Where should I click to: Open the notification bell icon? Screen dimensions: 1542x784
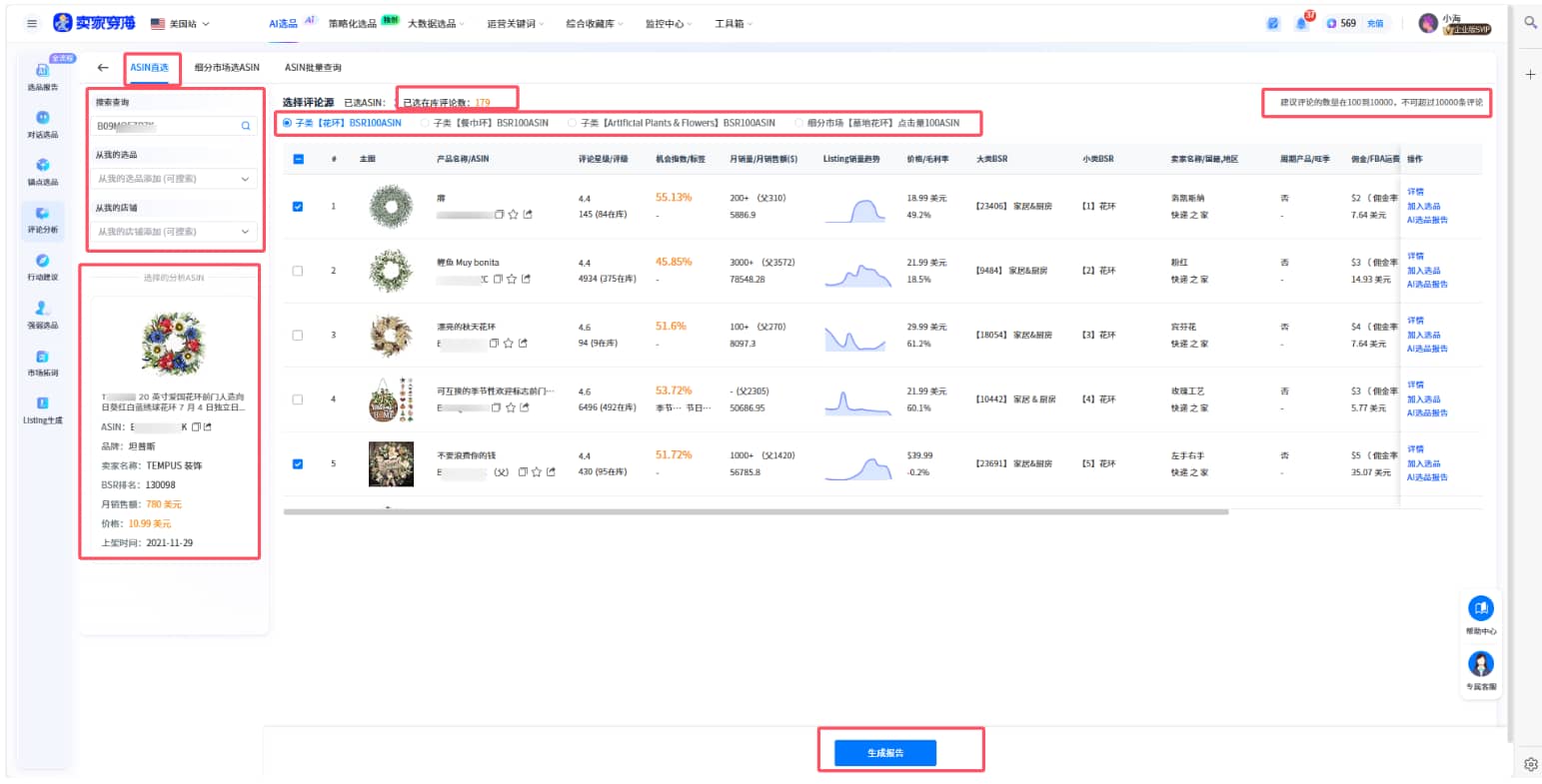click(1301, 23)
